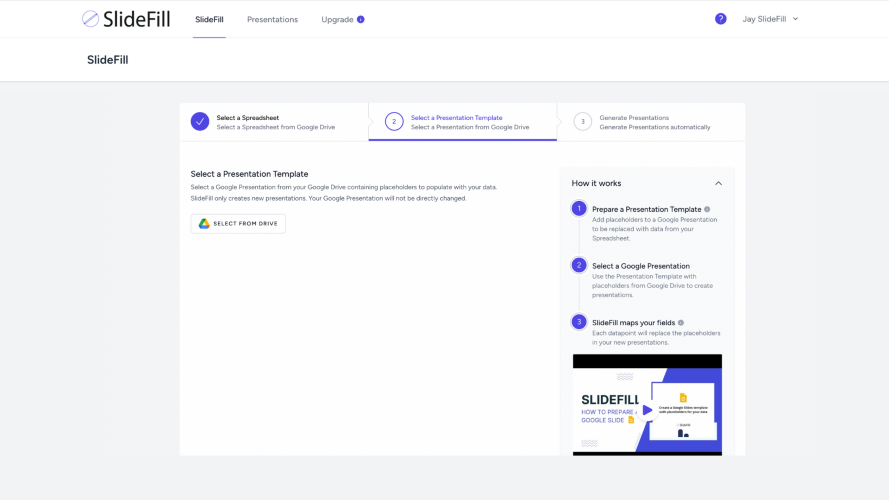Click the Google Drive icon
This screenshot has width=889, height=500.
[x=204, y=223]
